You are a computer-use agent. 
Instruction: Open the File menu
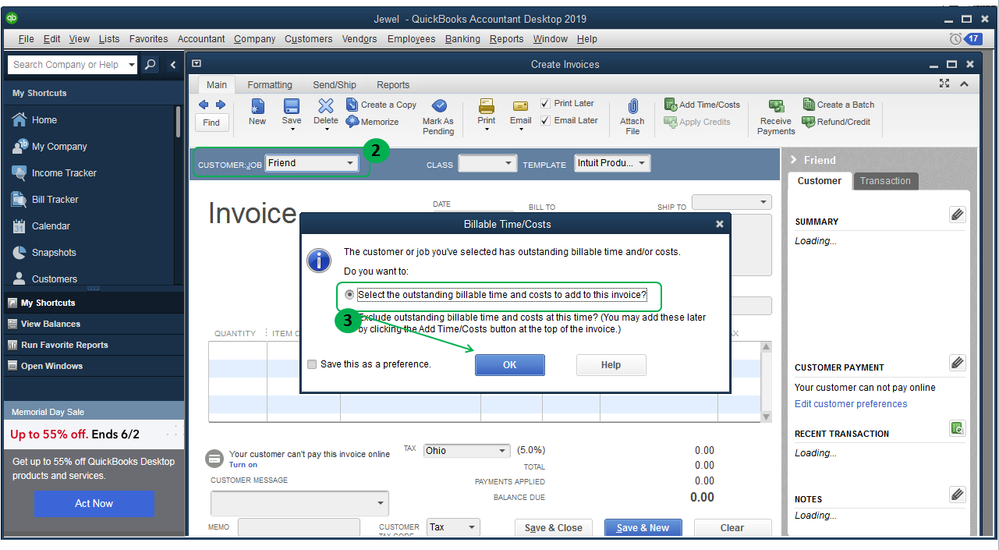click(x=26, y=39)
